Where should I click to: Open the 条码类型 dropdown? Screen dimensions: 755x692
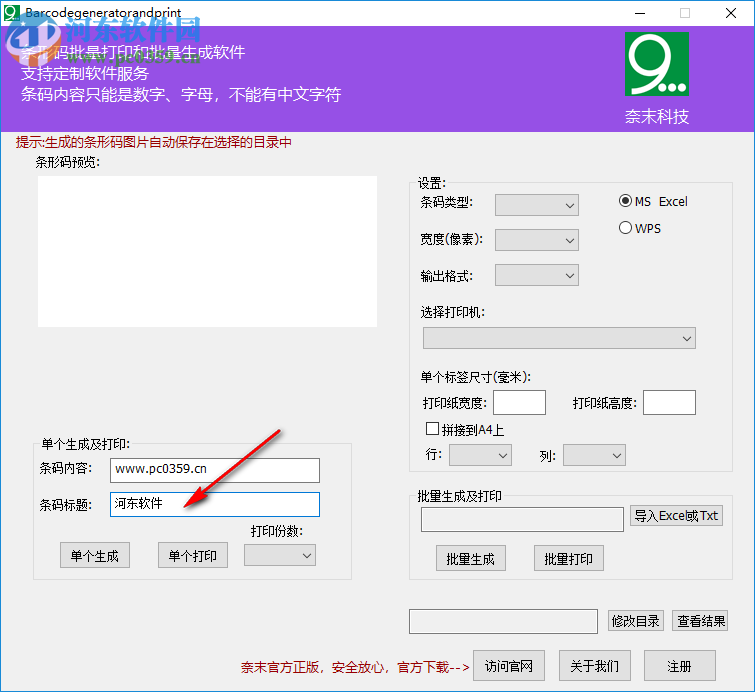tap(537, 205)
